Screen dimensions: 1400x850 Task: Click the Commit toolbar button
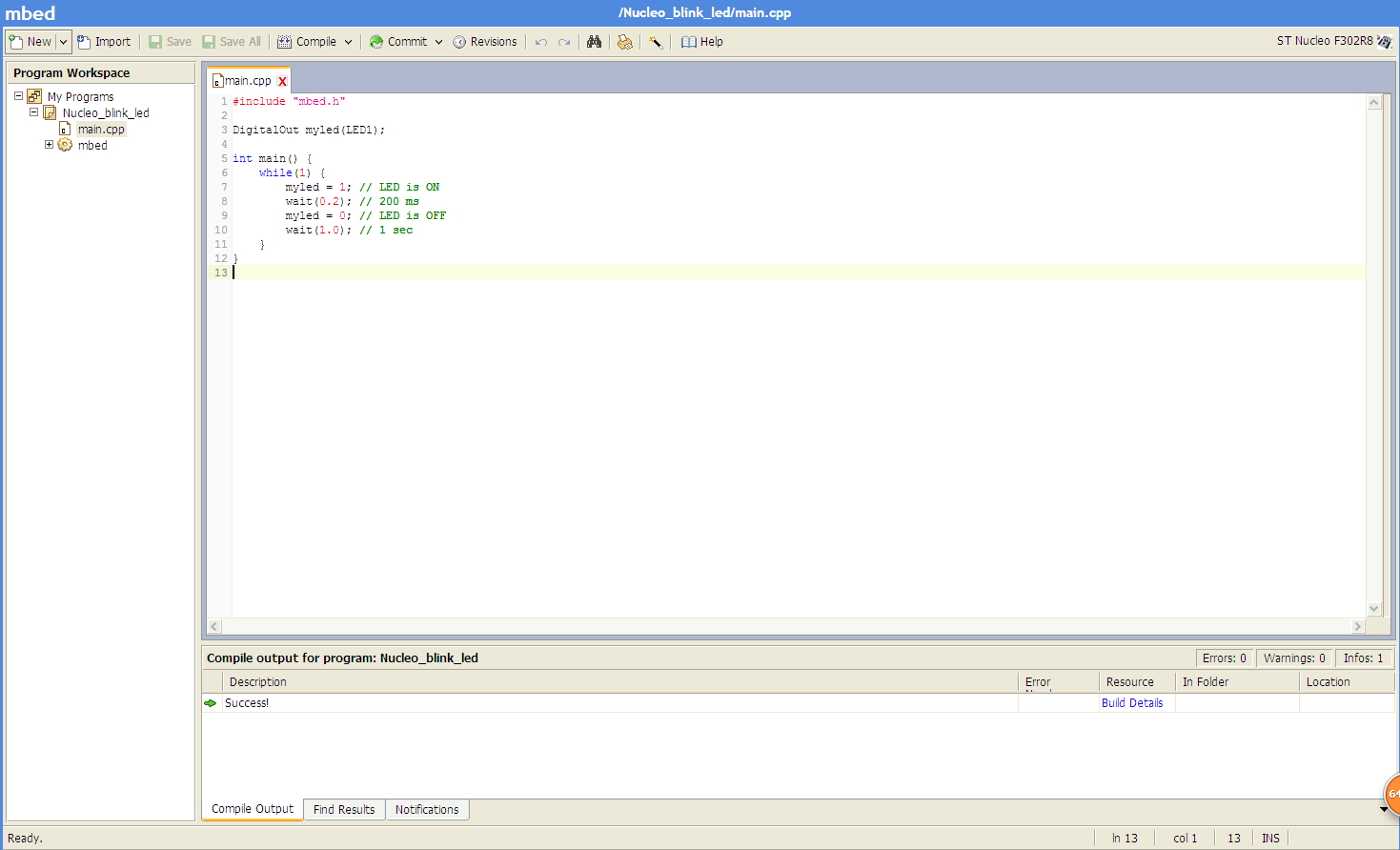tap(398, 42)
